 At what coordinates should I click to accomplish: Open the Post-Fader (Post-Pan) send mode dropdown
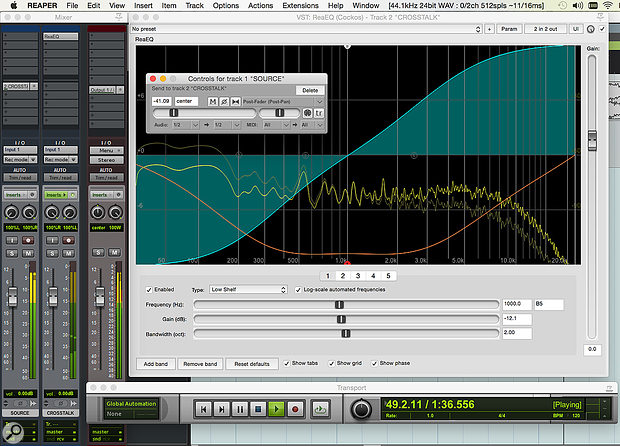[283, 102]
